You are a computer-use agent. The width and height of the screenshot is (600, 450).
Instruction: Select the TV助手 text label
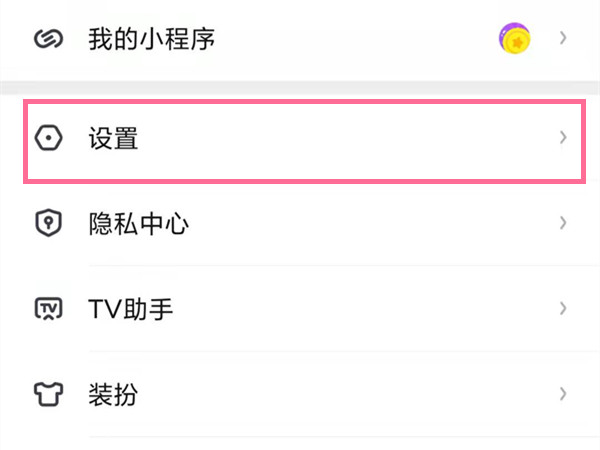pyautogui.click(x=131, y=309)
